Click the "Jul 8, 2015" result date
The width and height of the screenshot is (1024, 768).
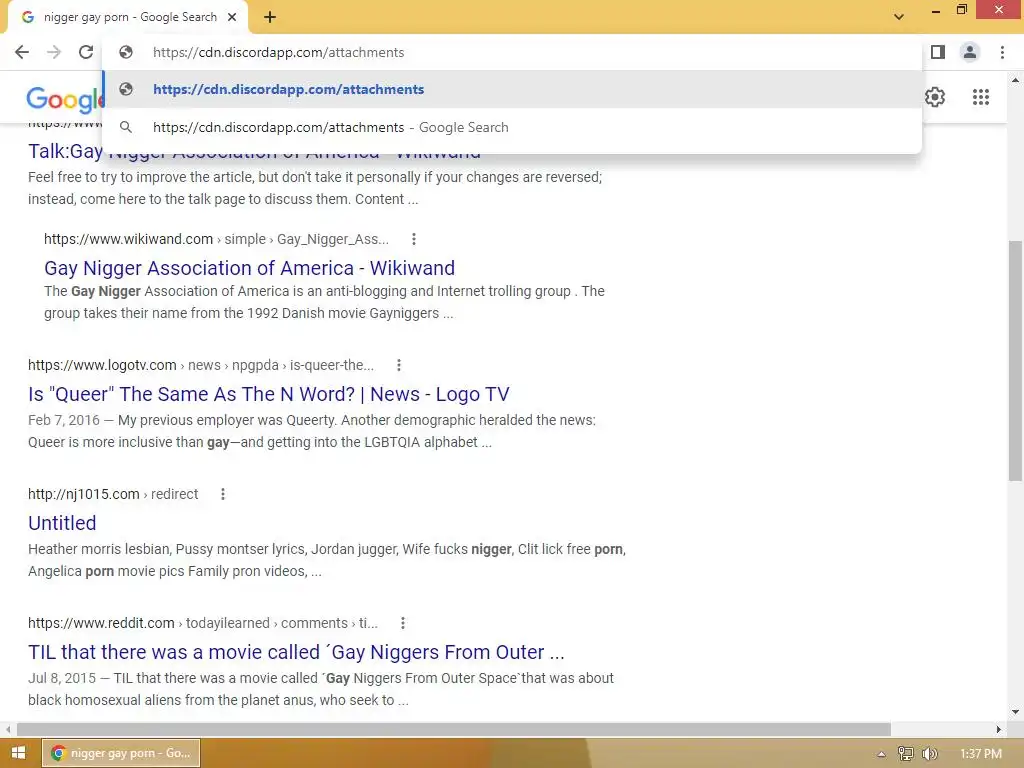(62, 678)
